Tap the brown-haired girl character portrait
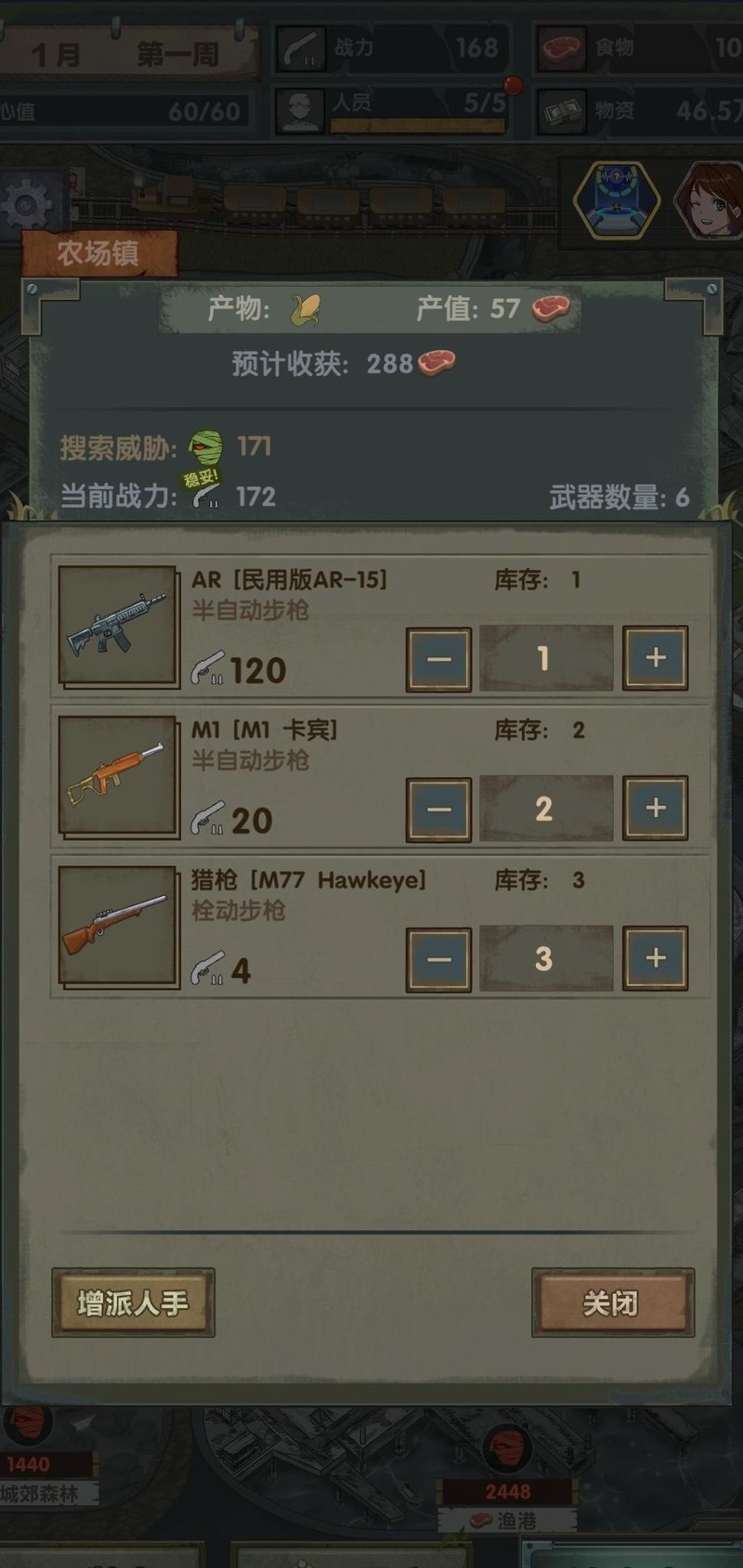Image resolution: width=743 pixels, height=1568 pixels. (x=711, y=200)
